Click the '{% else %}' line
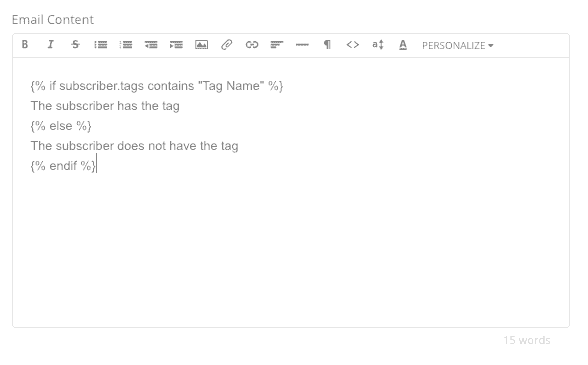588x365 pixels. (61, 126)
